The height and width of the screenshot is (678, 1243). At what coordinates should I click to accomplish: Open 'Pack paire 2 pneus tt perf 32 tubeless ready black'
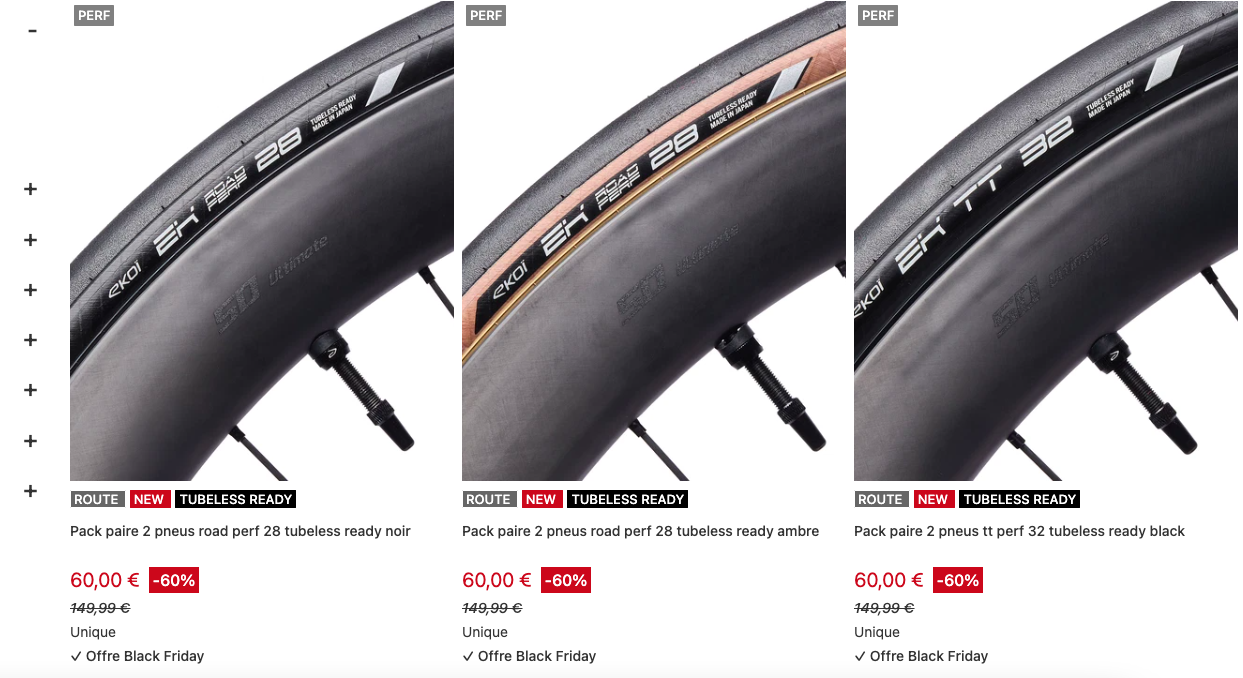[x=1019, y=531]
